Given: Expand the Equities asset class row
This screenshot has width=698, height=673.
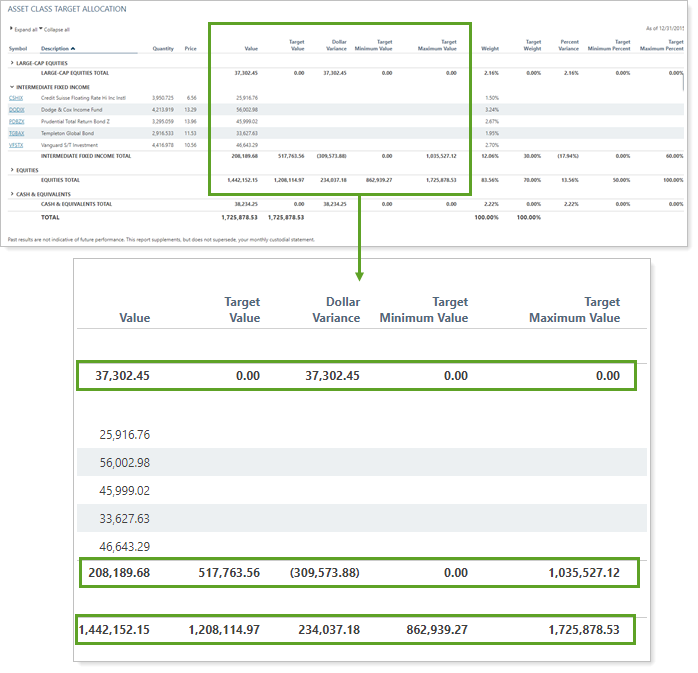Looking at the screenshot, I should (x=11, y=170).
